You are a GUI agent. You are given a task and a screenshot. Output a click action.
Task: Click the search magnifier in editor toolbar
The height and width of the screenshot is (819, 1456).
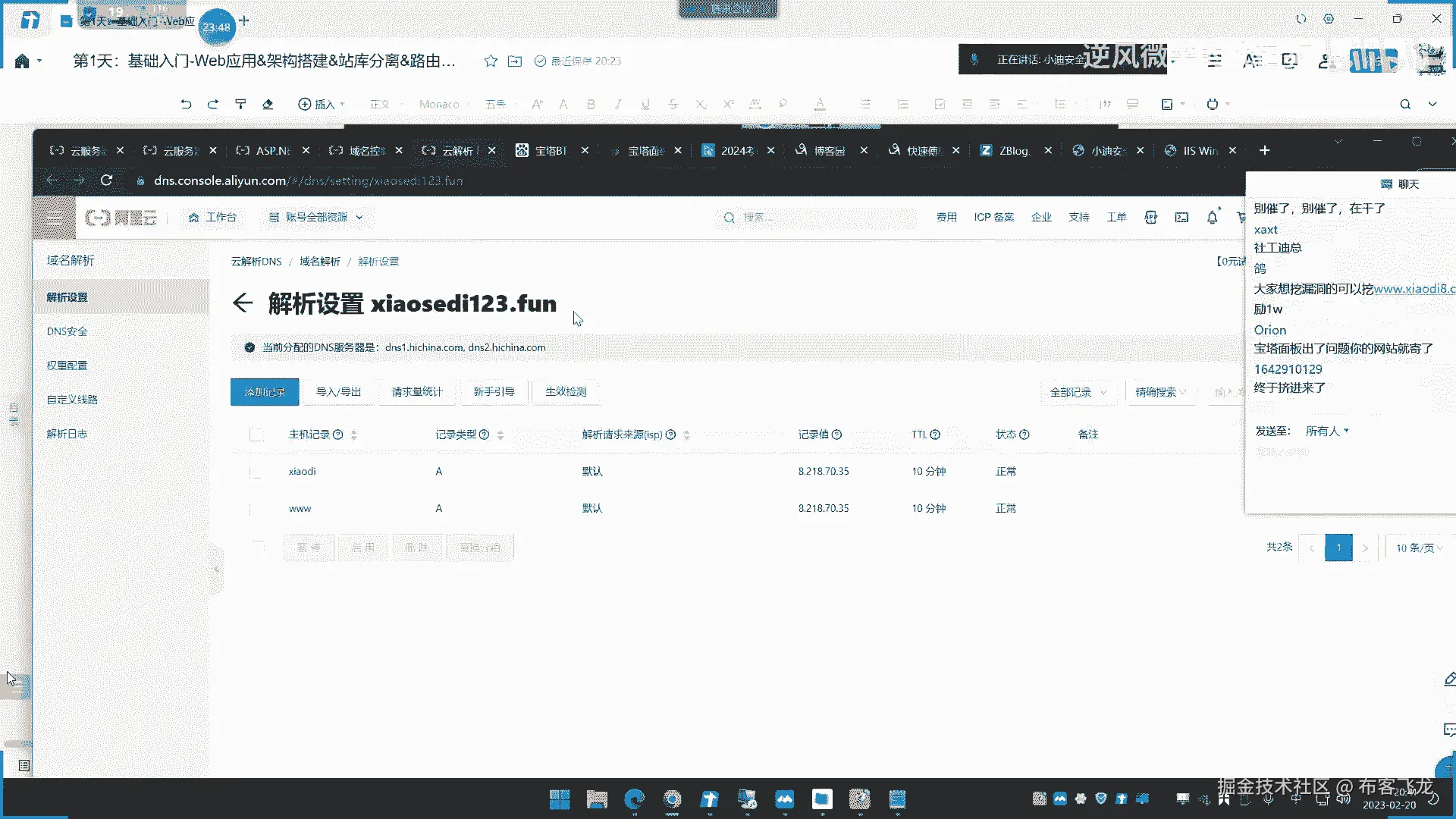(1404, 105)
